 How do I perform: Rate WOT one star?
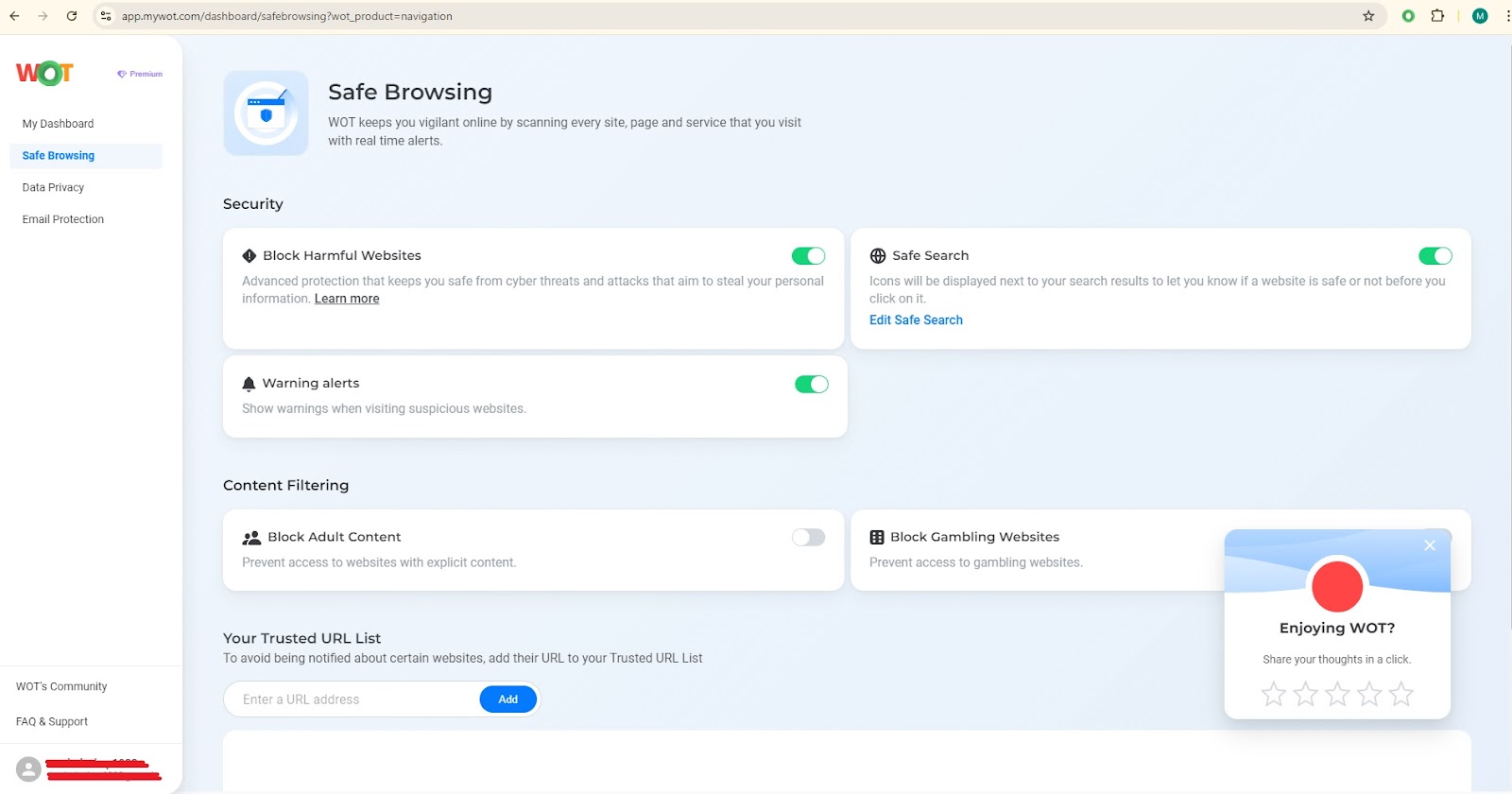tap(1274, 695)
